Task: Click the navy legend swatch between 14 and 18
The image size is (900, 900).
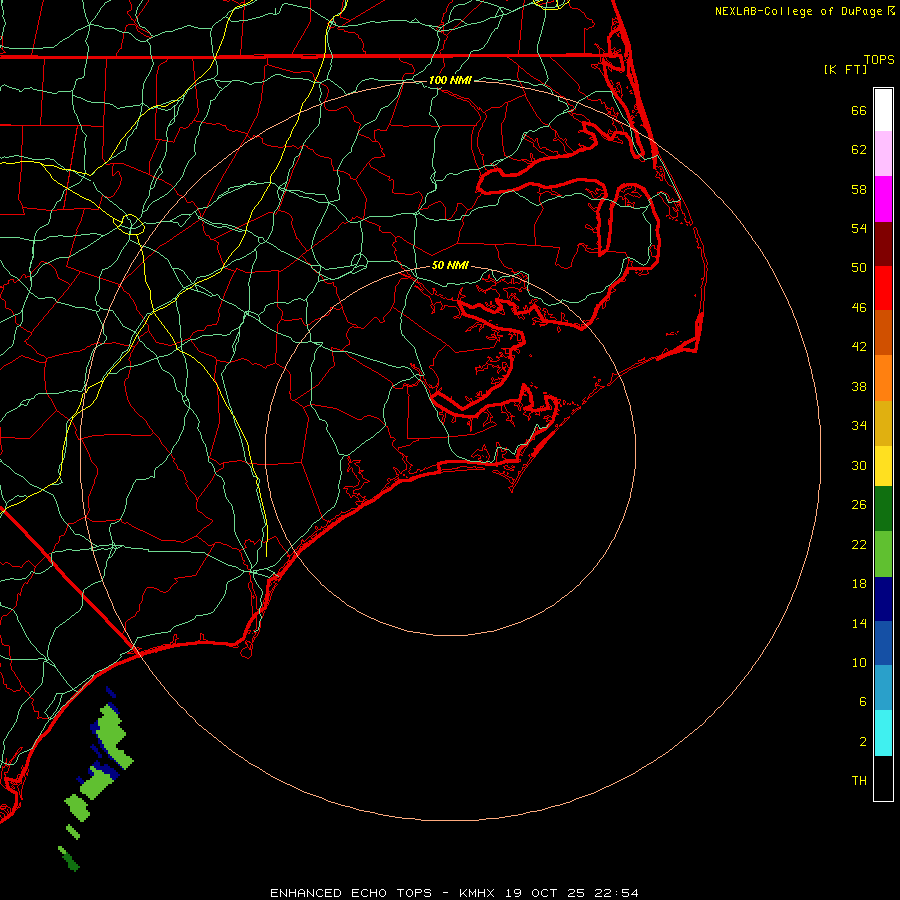Action: 883,599
